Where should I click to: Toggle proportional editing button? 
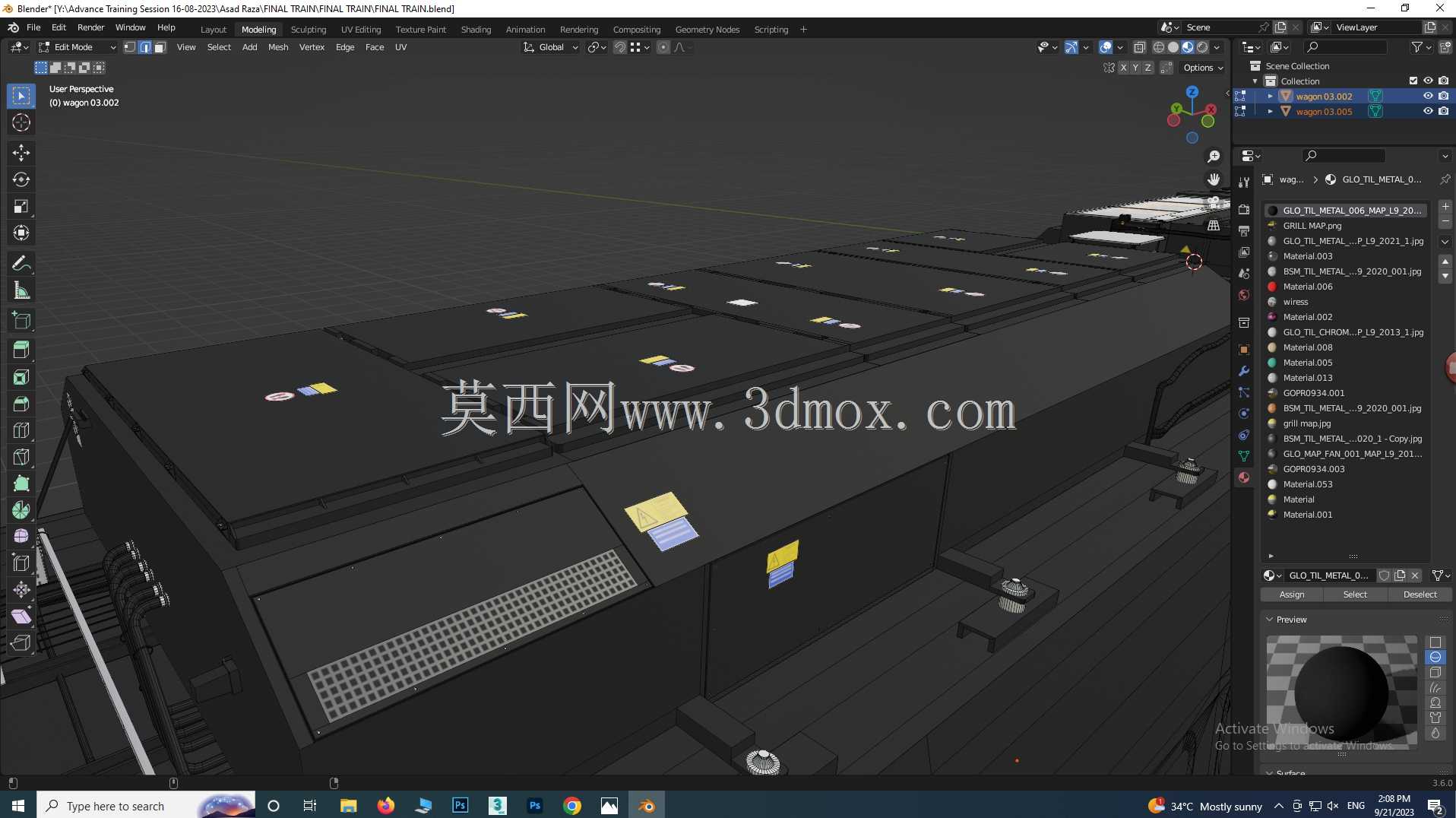[663, 47]
